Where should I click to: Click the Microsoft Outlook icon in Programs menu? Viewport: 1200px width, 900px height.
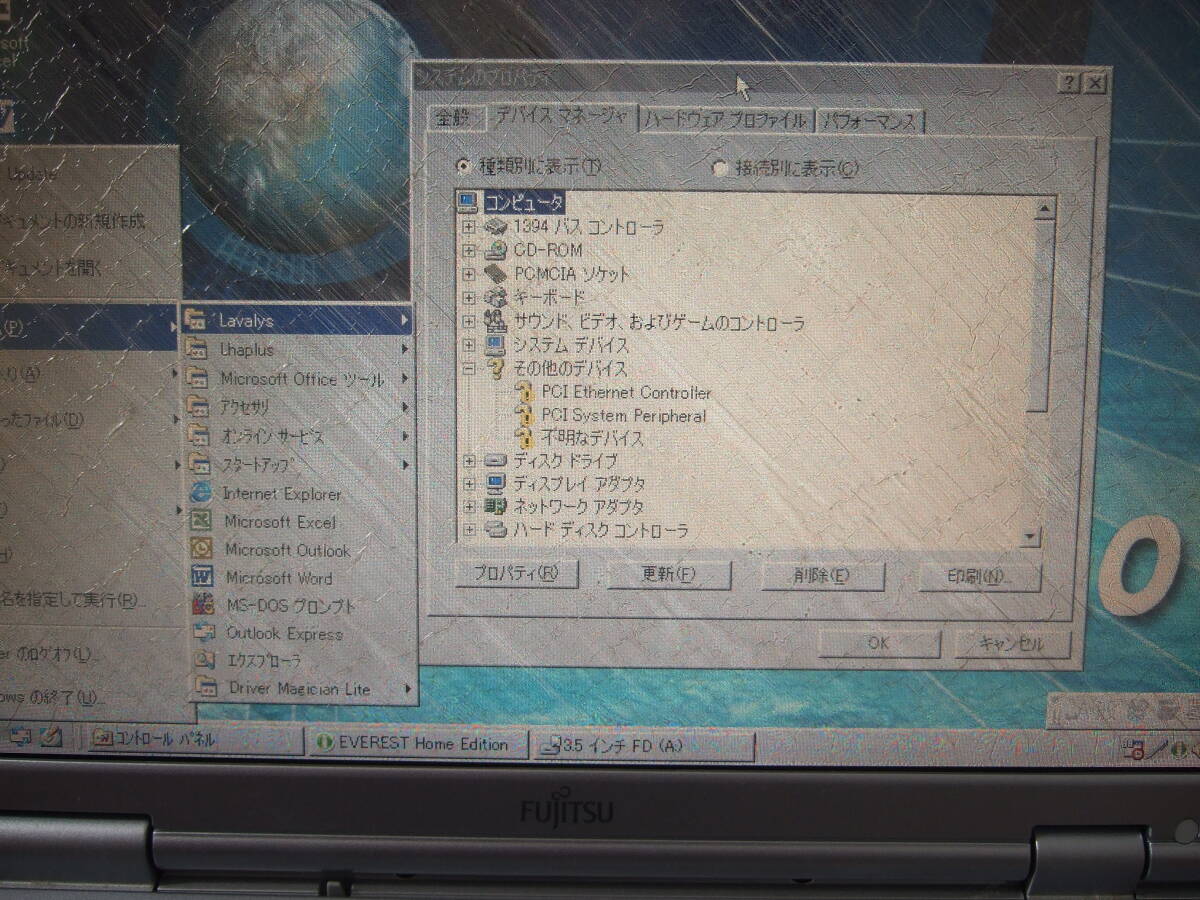pos(203,549)
